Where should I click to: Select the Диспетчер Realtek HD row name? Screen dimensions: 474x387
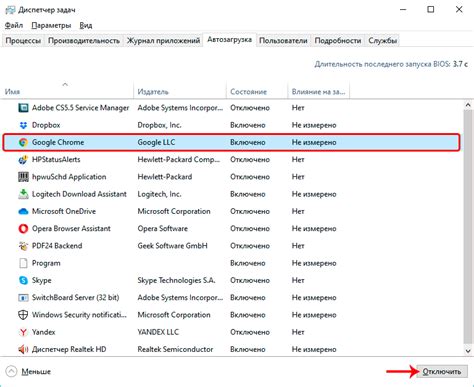[x=69, y=349]
